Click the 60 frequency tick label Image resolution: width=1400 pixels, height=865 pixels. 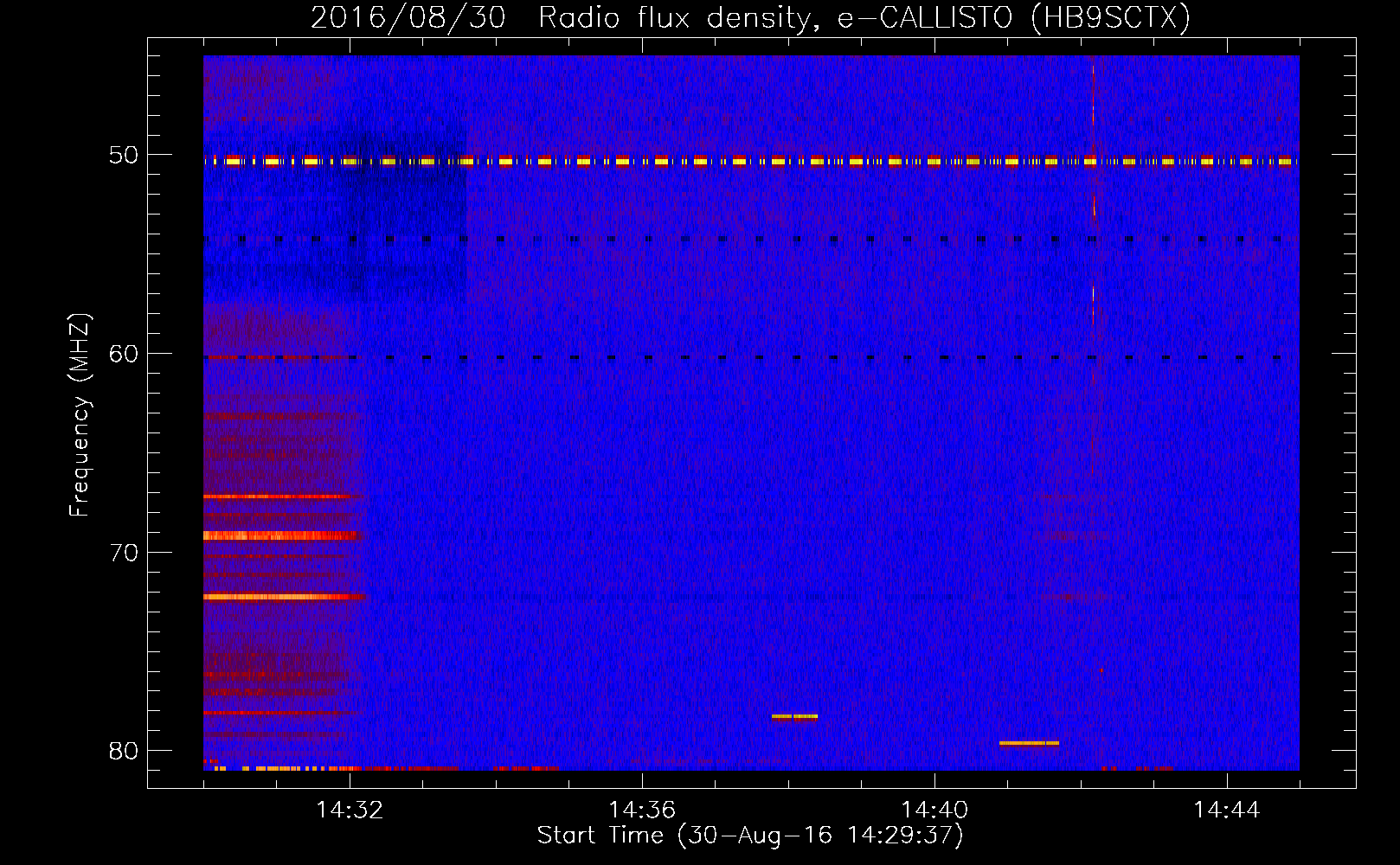tap(124, 354)
